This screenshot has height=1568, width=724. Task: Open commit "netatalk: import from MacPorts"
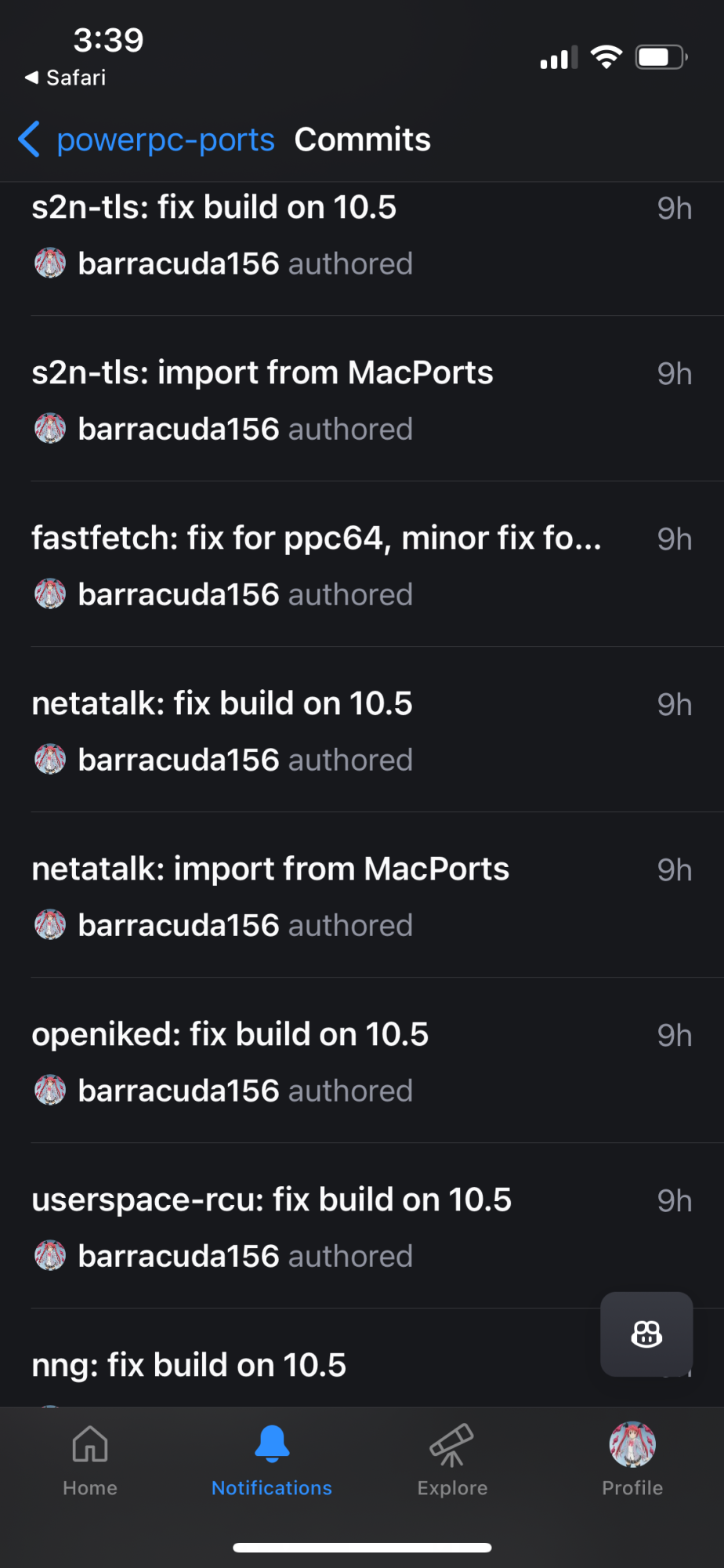[270, 869]
